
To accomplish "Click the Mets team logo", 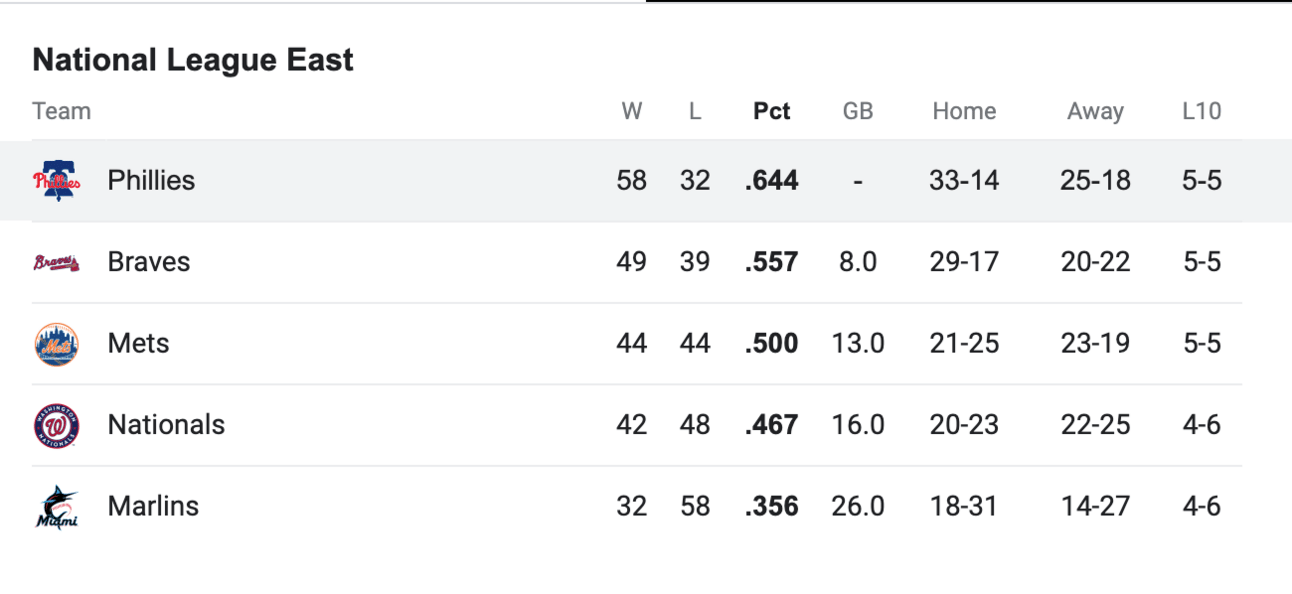I will click(x=56, y=344).
